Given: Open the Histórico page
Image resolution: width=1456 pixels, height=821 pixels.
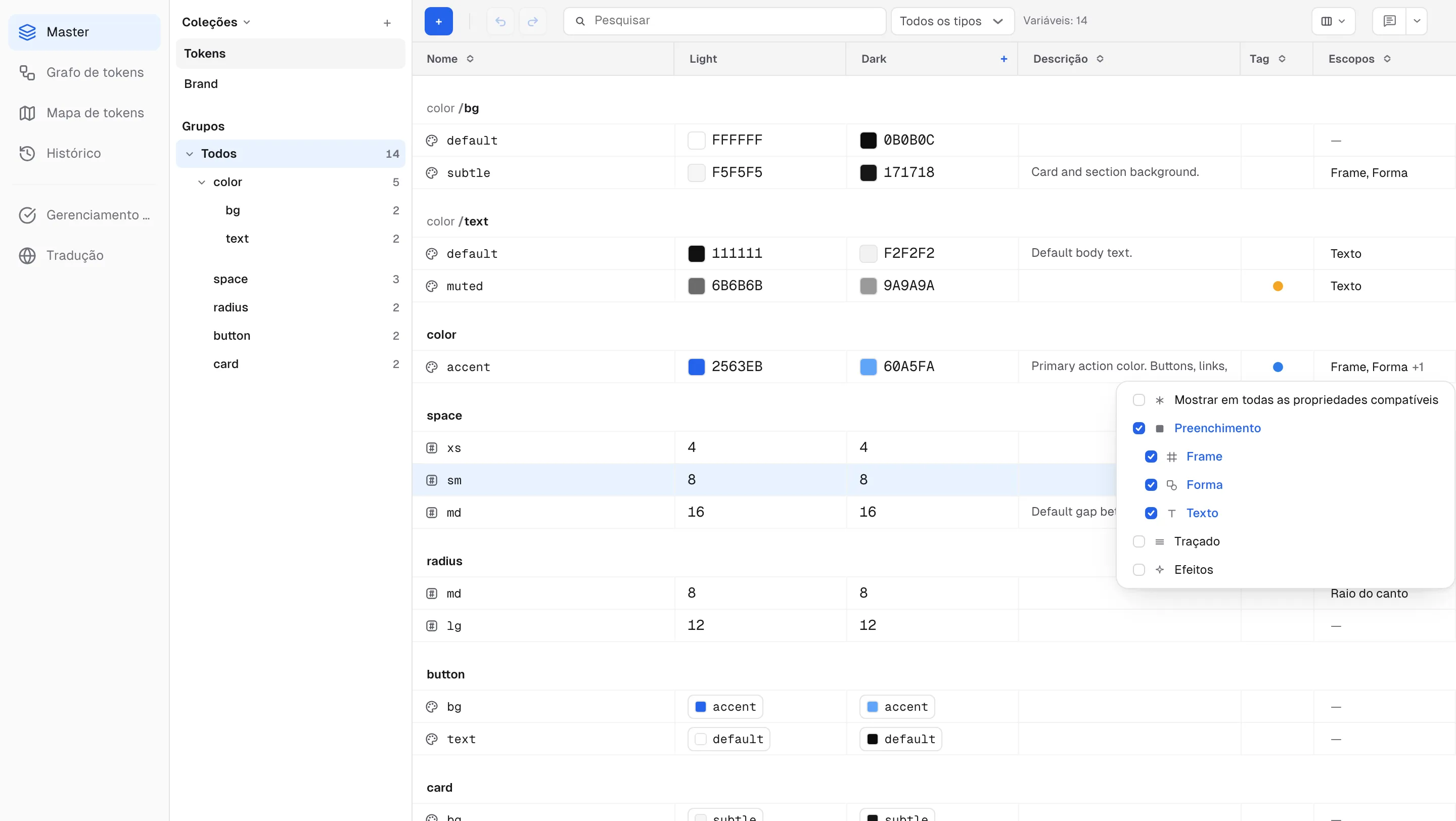Looking at the screenshot, I should (x=83, y=153).
